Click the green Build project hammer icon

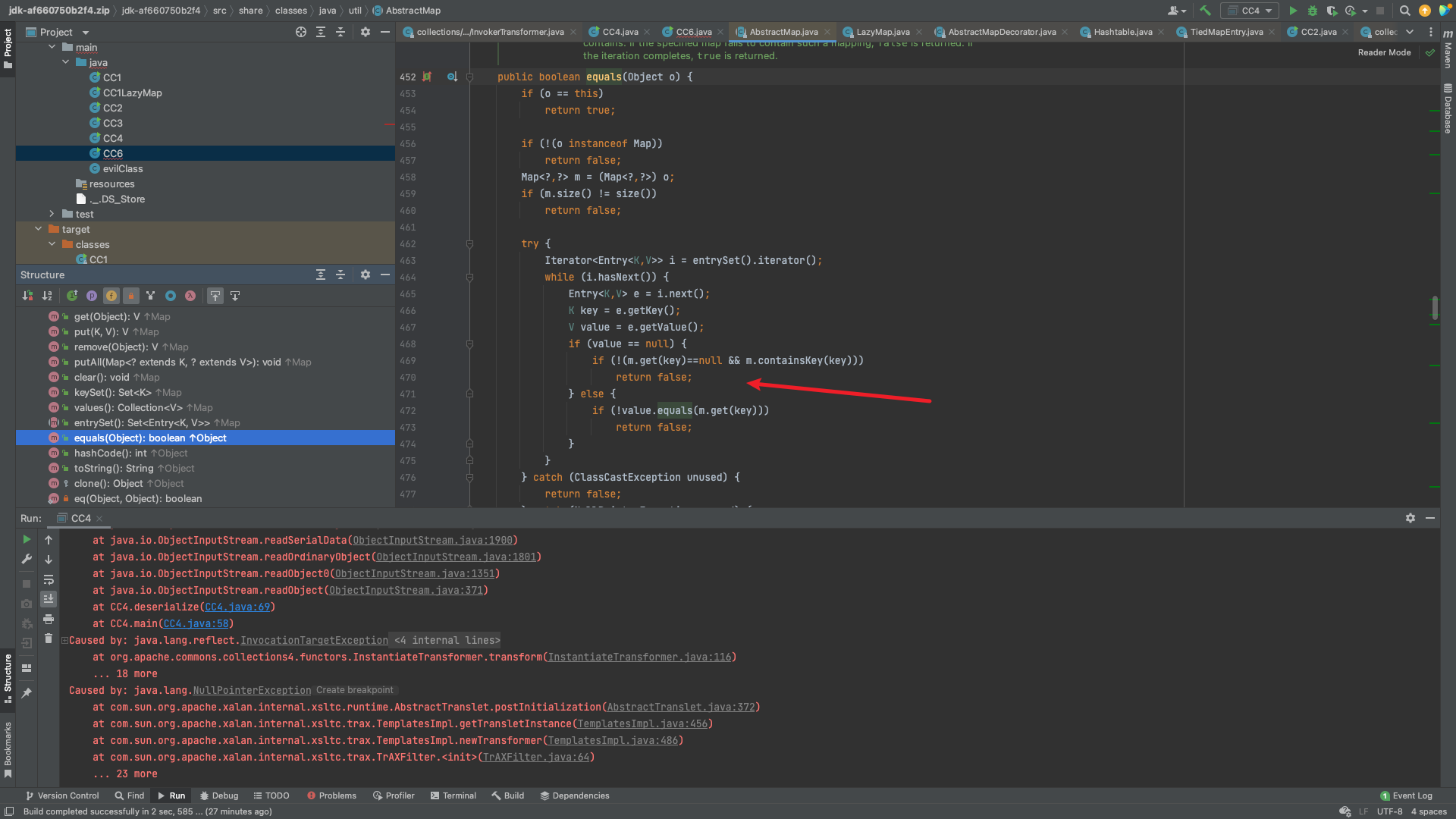coord(1205,11)
